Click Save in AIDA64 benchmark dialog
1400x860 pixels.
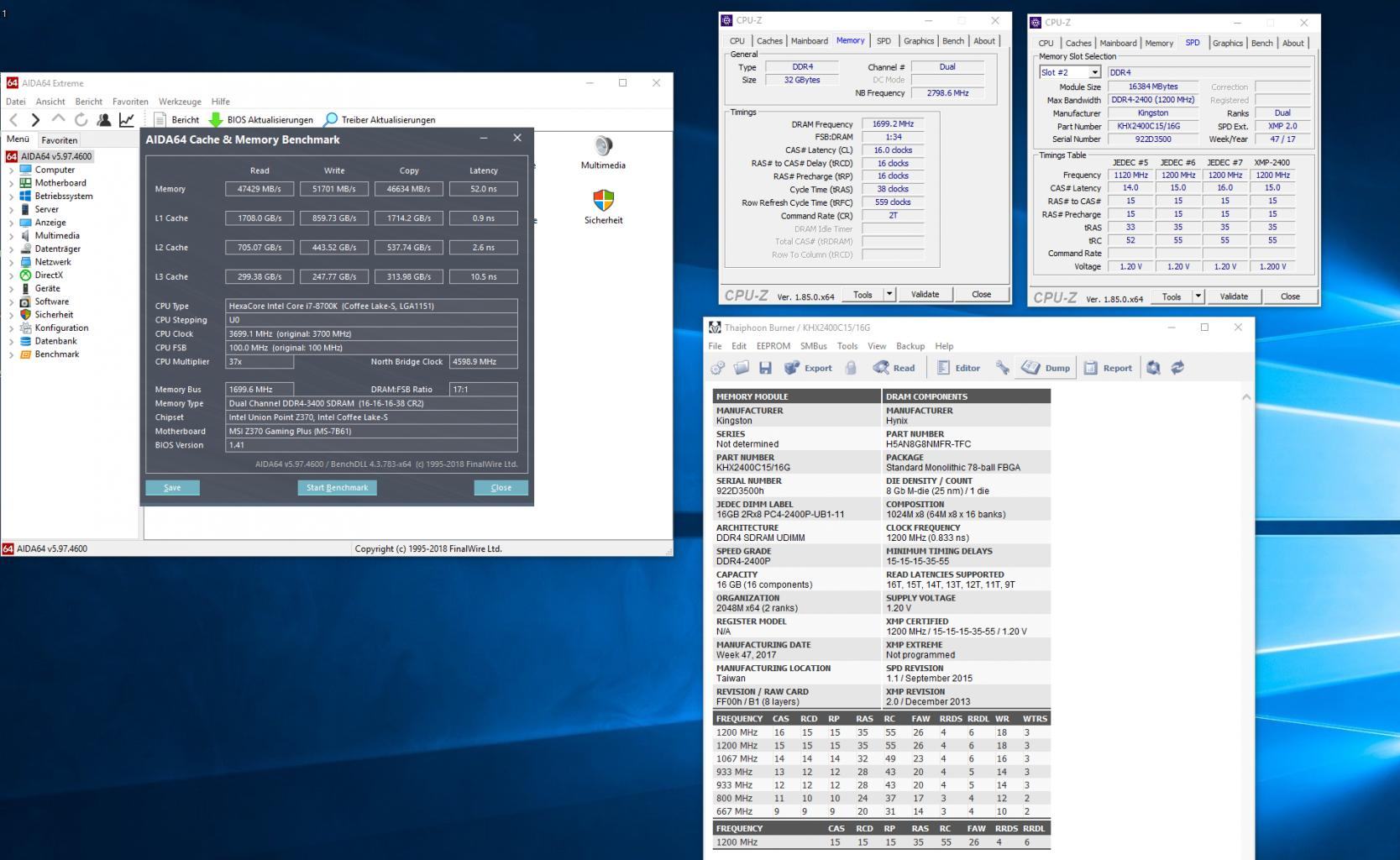[172, 488]
